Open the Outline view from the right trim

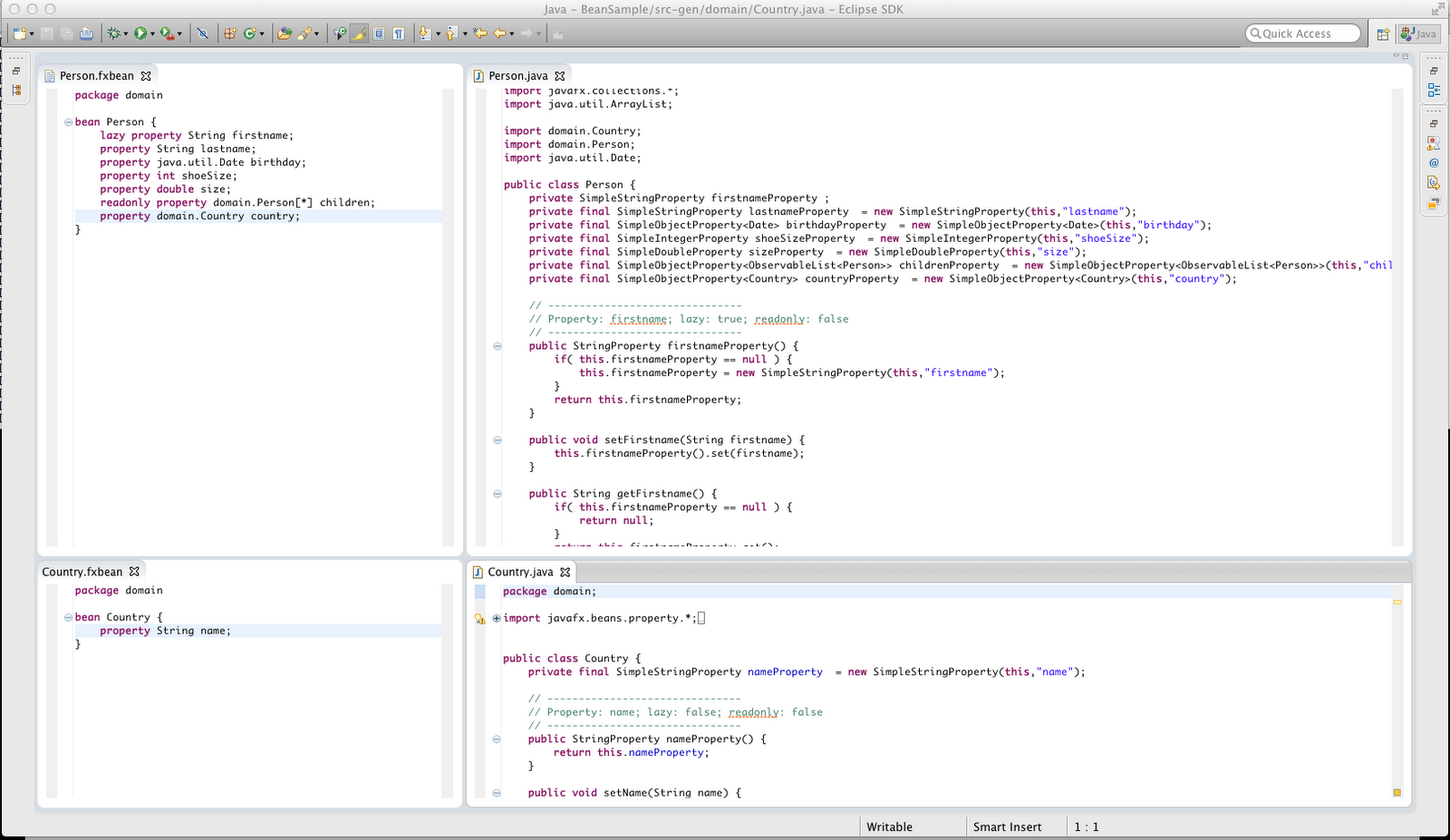pos(1434,90)
